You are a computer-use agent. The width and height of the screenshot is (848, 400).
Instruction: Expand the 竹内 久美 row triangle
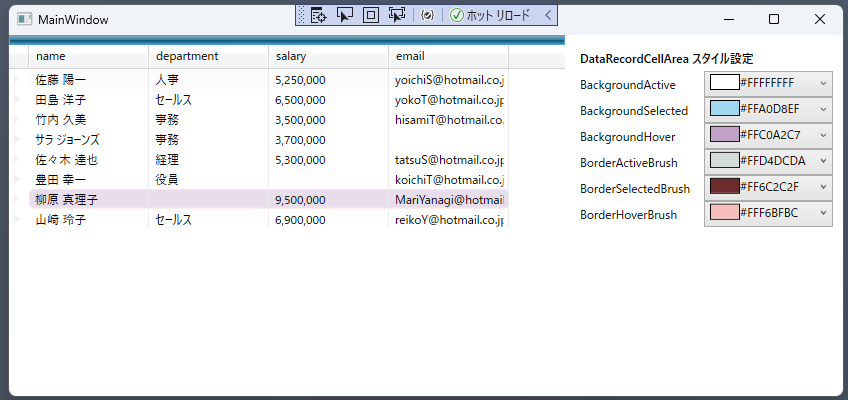[16, 119]
